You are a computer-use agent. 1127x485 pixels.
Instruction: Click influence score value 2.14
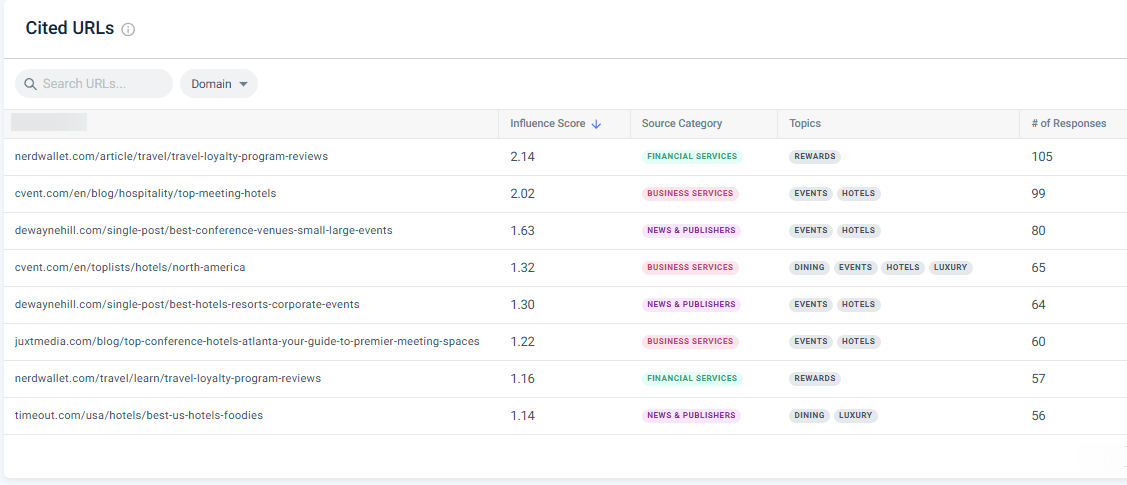tap(523, 157)
